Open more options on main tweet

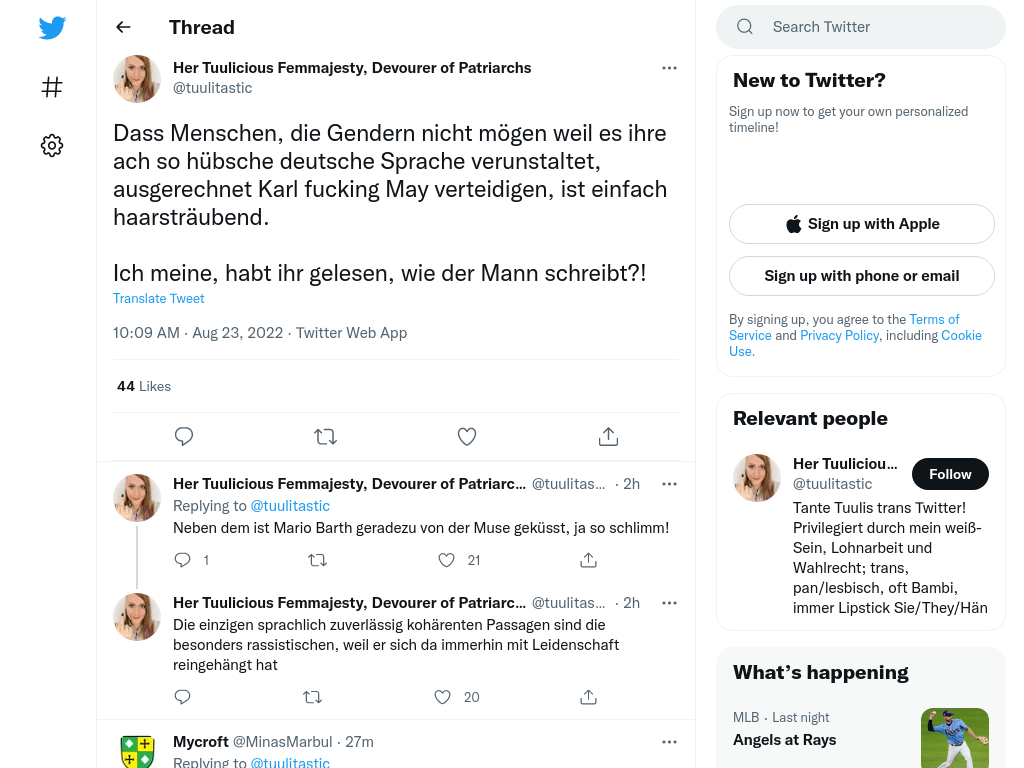click(669, 68)
